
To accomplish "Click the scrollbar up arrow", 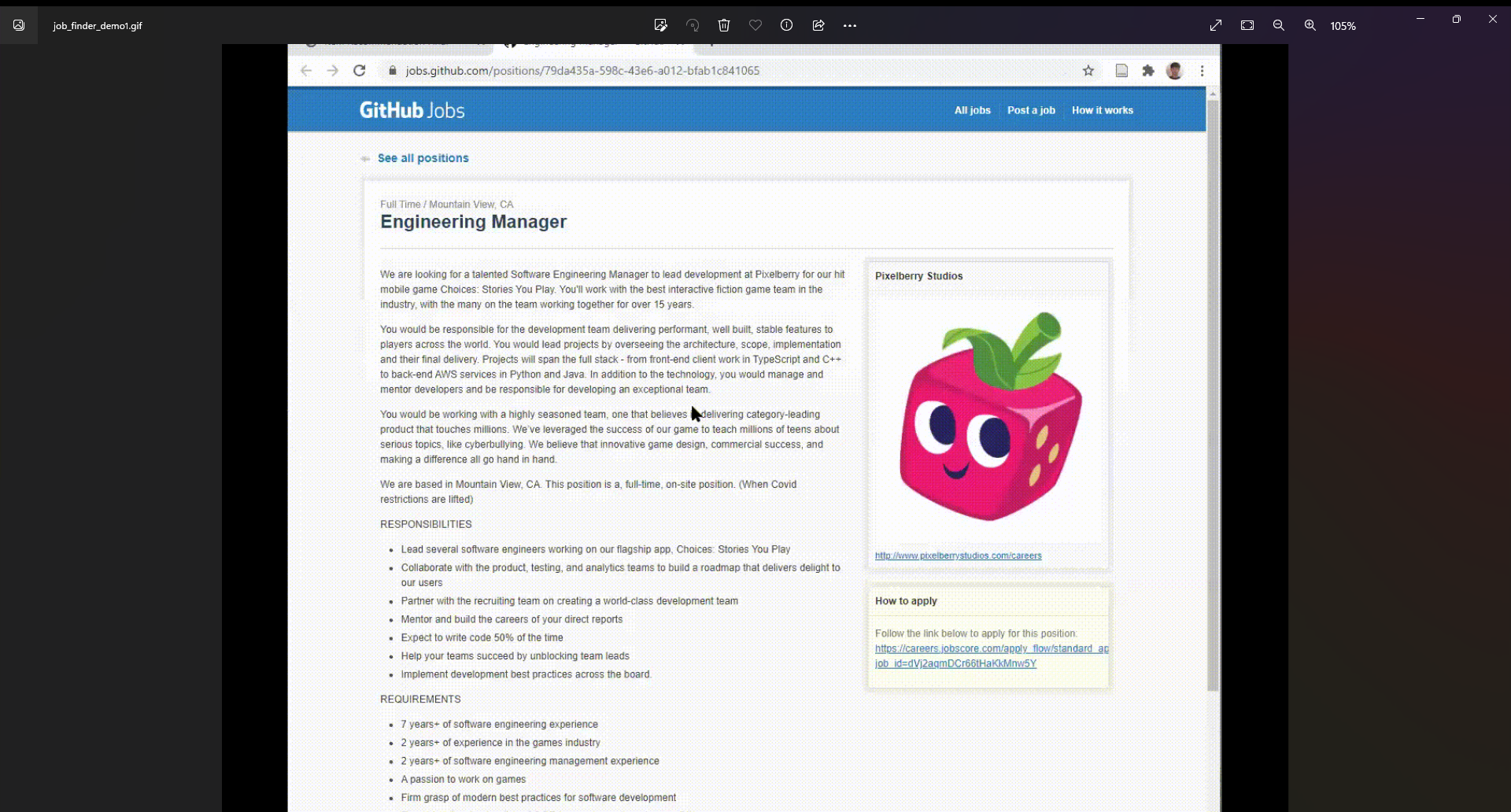I will (x=1213, y=93).
